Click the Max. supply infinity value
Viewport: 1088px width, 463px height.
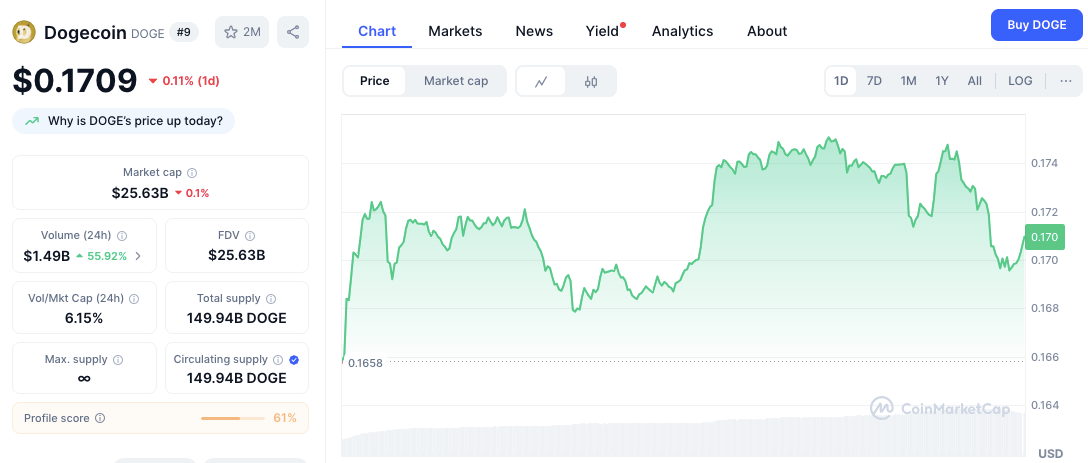pyautogui.click(x=84, y=378)
